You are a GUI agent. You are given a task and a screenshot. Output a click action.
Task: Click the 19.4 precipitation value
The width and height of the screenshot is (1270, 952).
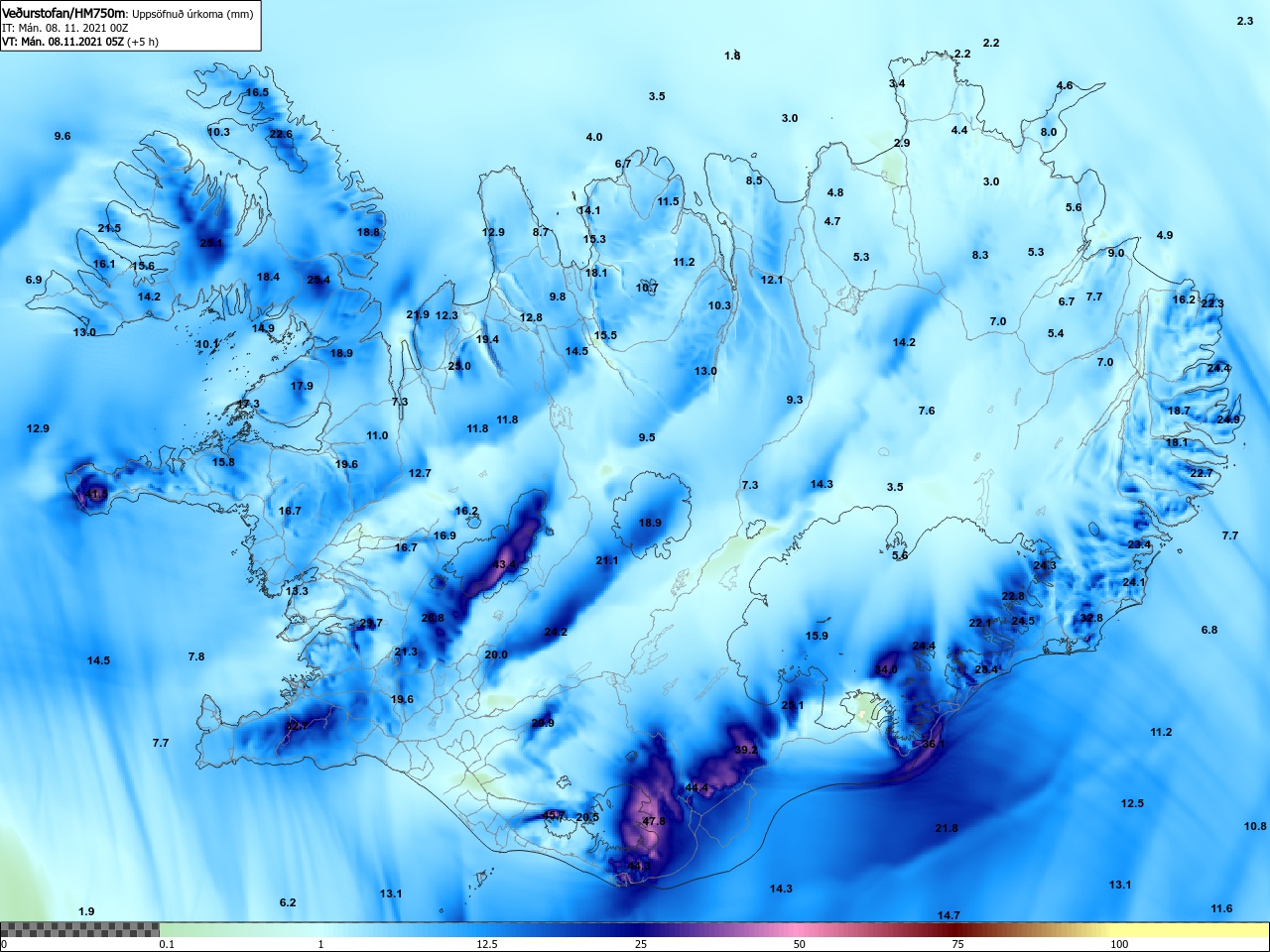coord(487,340)
